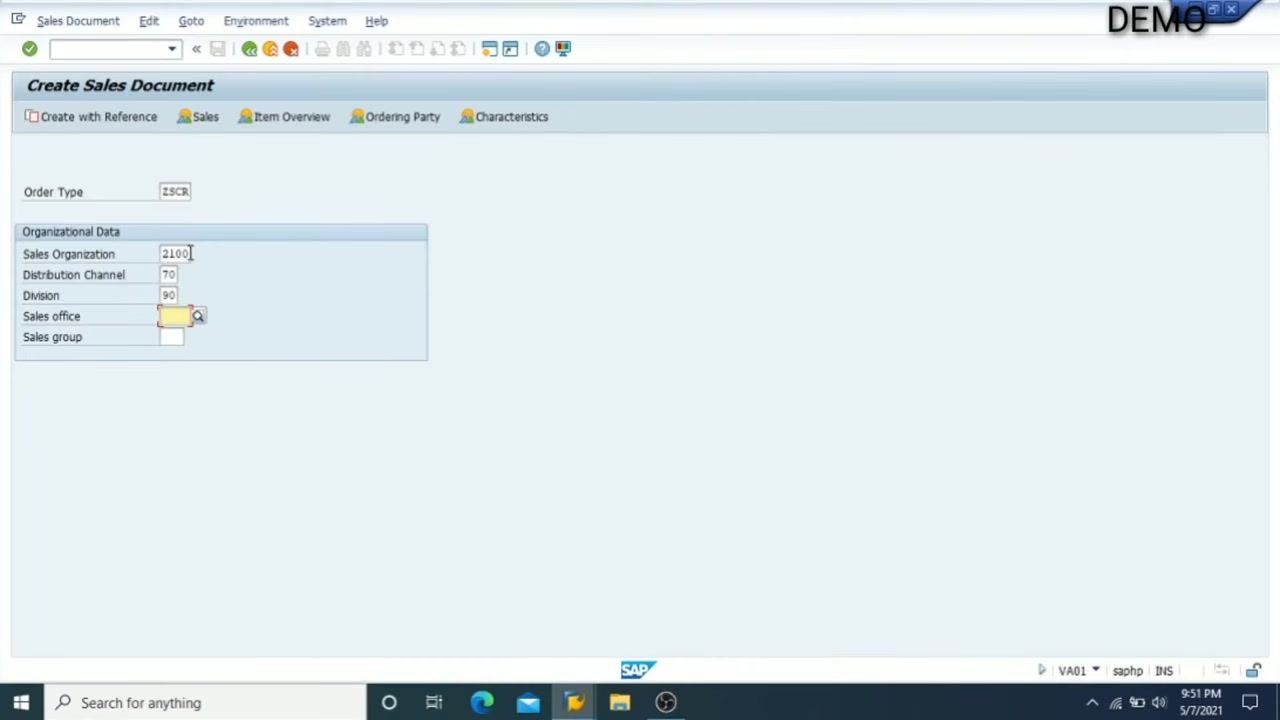Open the notification center icon

1250,703
